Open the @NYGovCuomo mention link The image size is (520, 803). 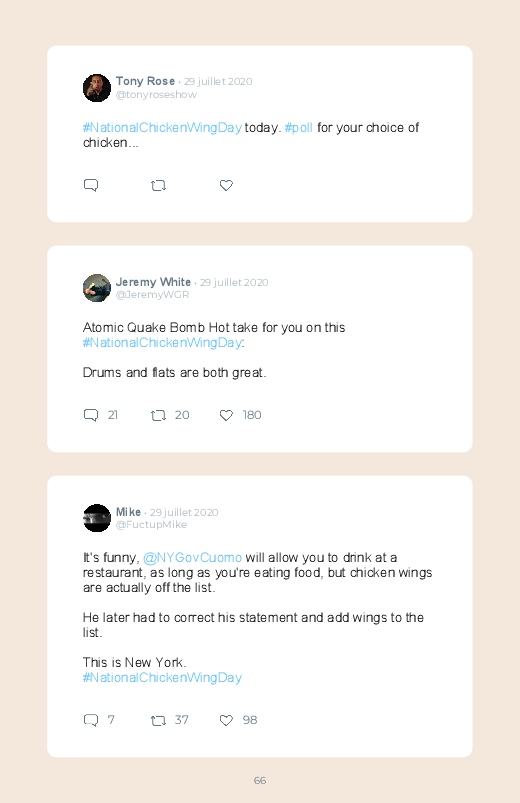point(192,557)
